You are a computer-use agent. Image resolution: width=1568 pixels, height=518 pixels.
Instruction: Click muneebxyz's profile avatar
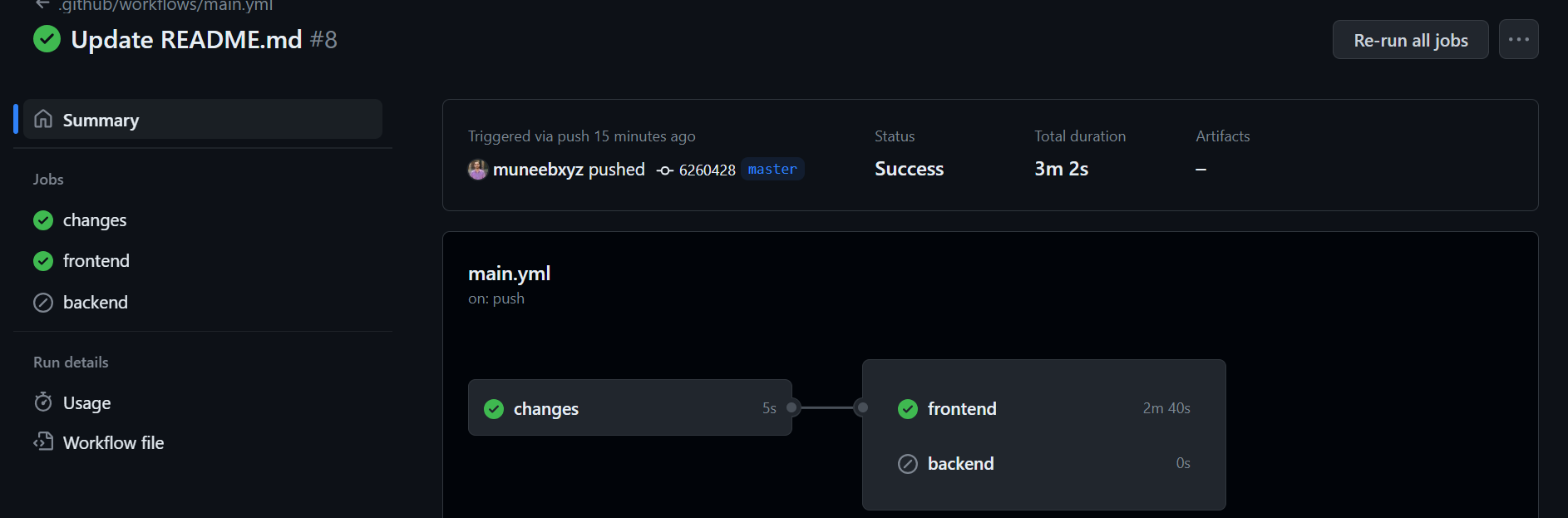pos(477,169)
